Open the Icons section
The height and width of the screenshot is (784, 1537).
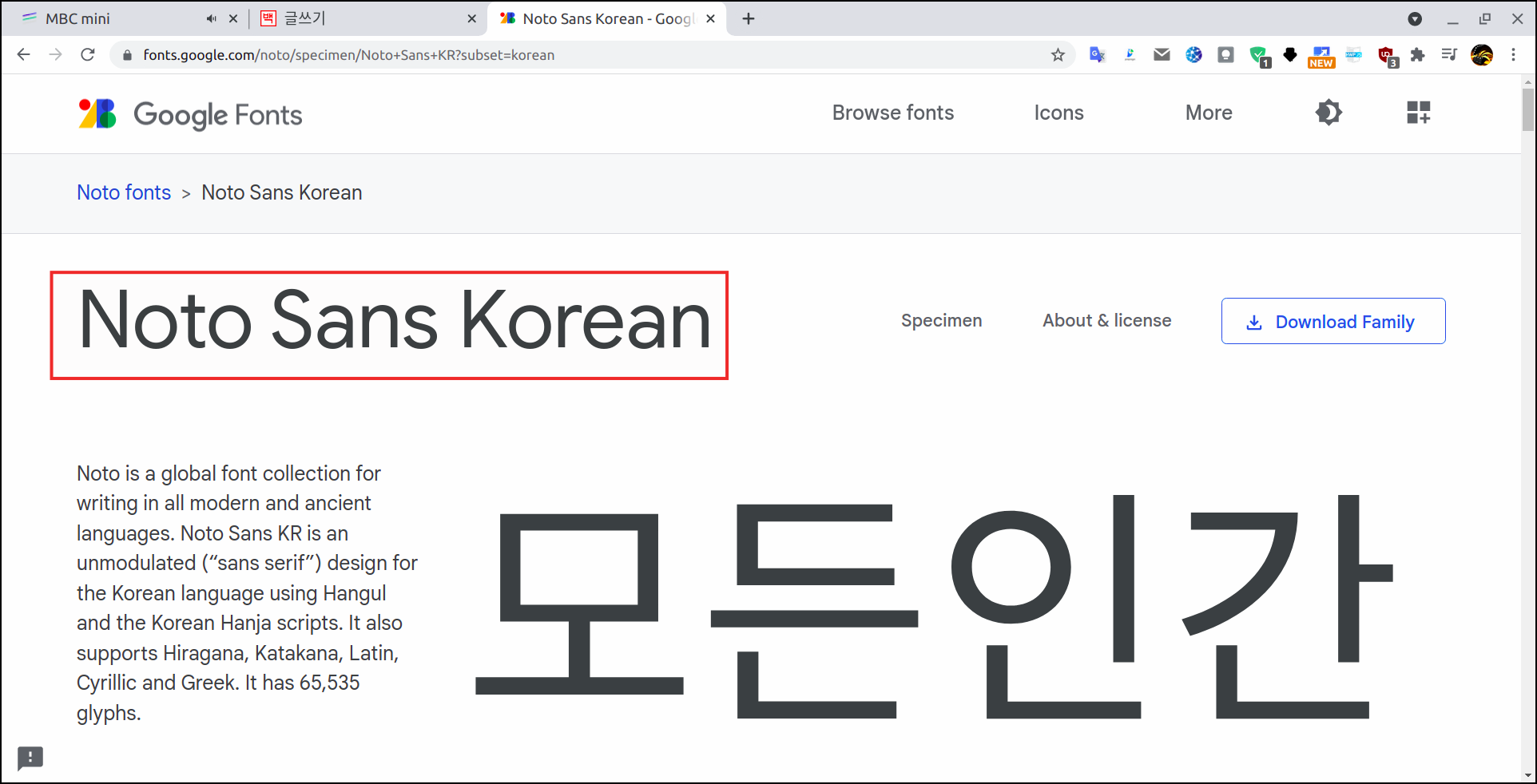coord(1058,113)
